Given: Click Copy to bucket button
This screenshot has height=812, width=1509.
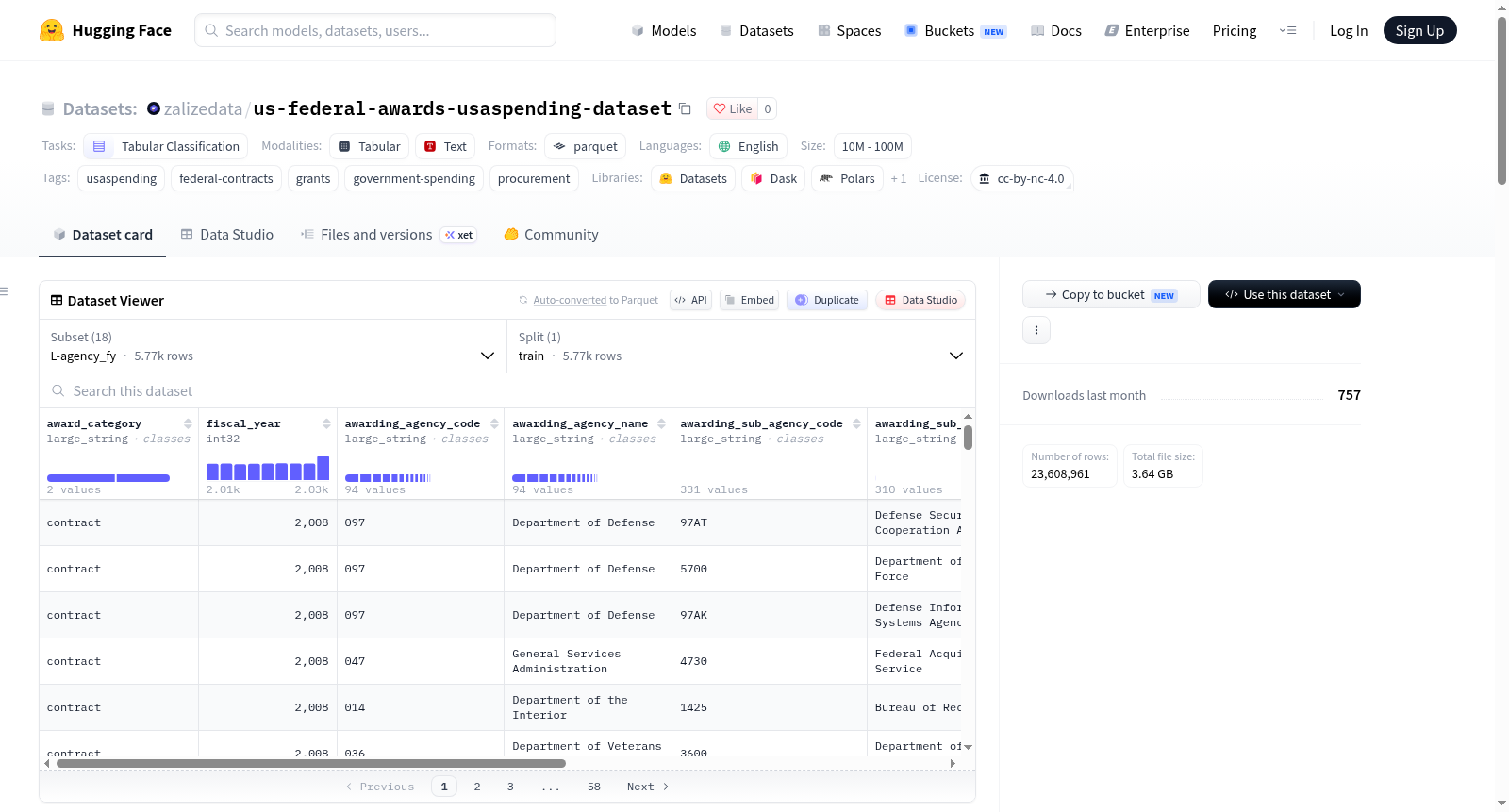Looking at the screenshot, I should tap(1111, 294).
